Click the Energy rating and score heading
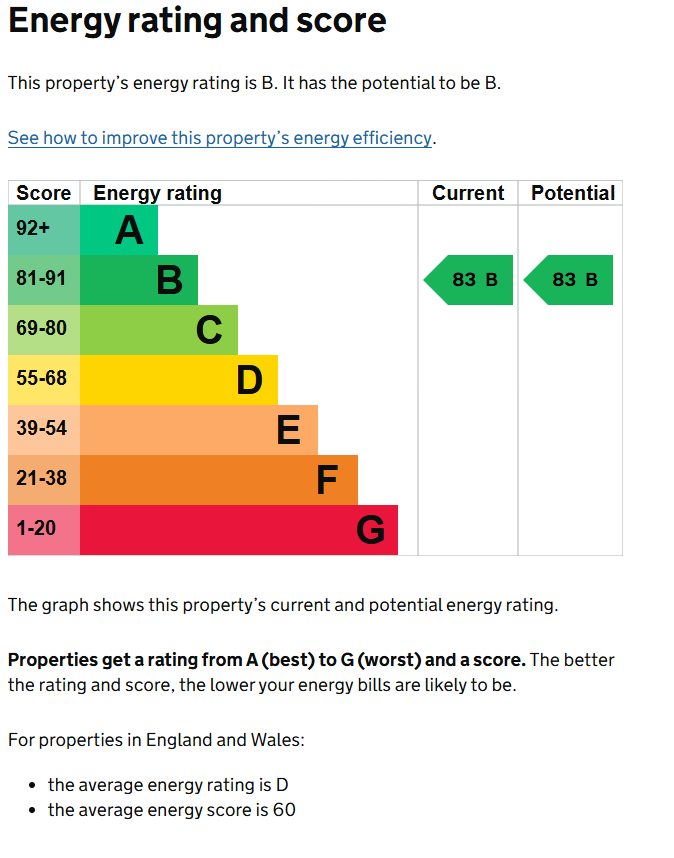674x858 pixels. [197, 21]
